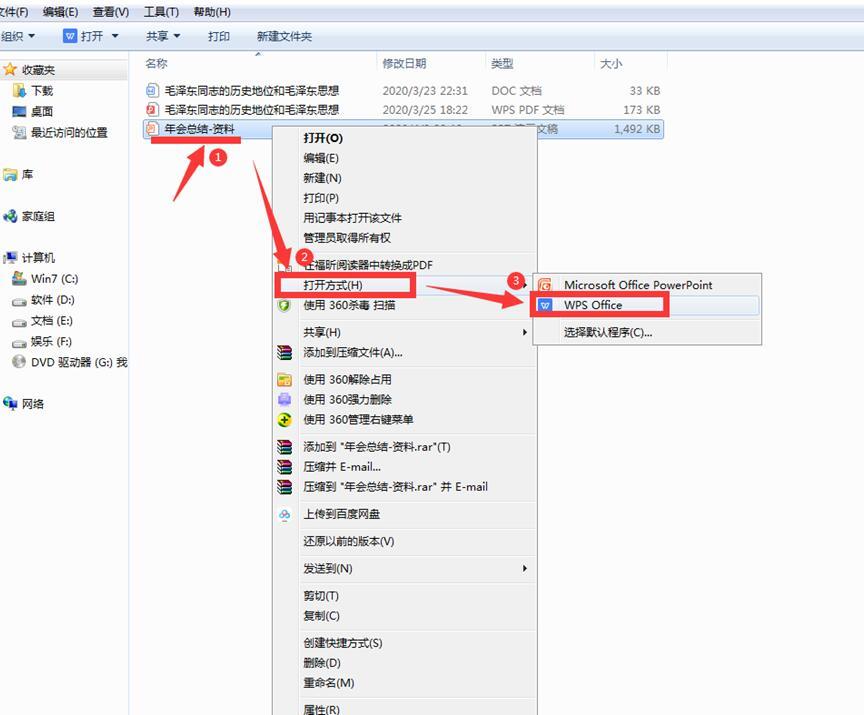Sort files by the 类型 column header
864x715 pixels.
[x=540, y=63]
